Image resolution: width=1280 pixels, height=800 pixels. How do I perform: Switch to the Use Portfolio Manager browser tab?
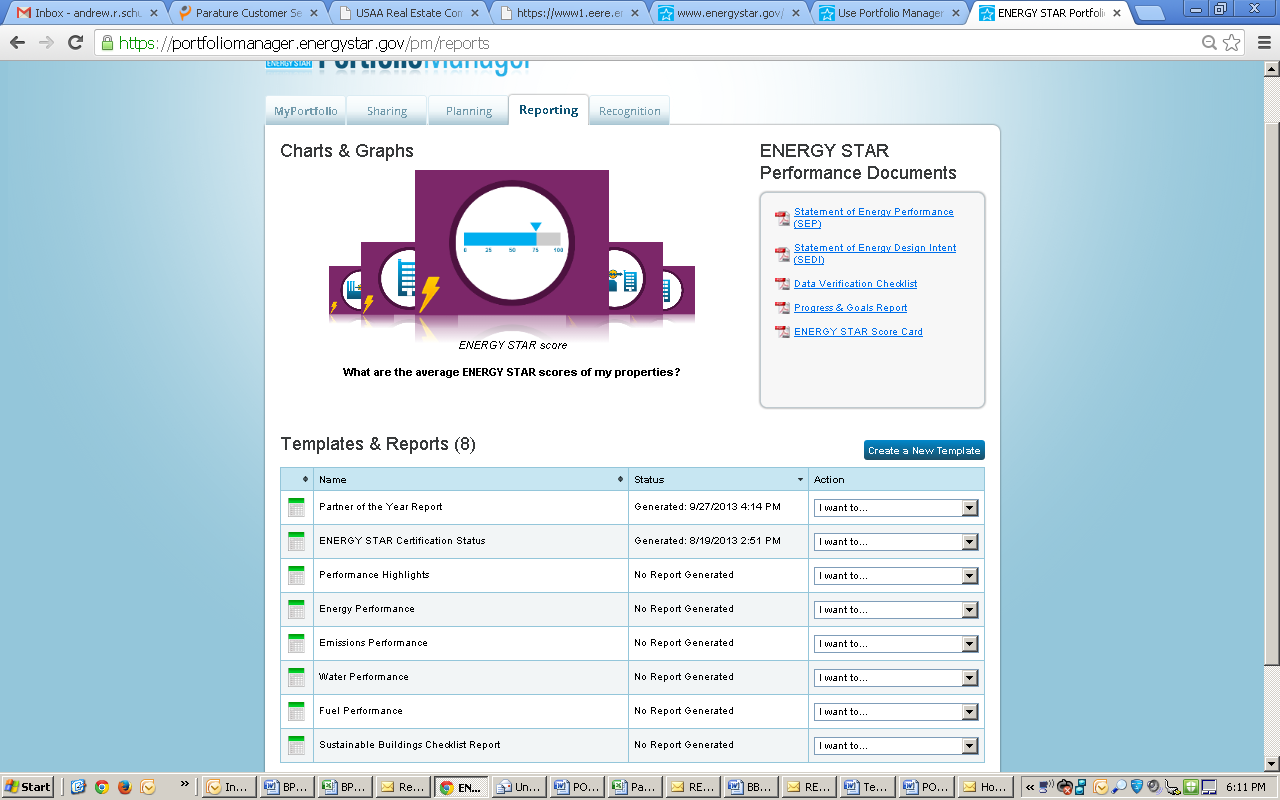coord(891,13)
